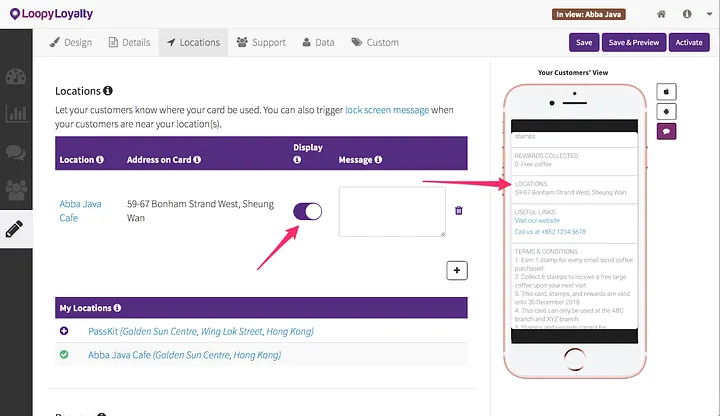Click info icon under Display column header
Screen dimensions: 720x416
click(x=297, y=159)
